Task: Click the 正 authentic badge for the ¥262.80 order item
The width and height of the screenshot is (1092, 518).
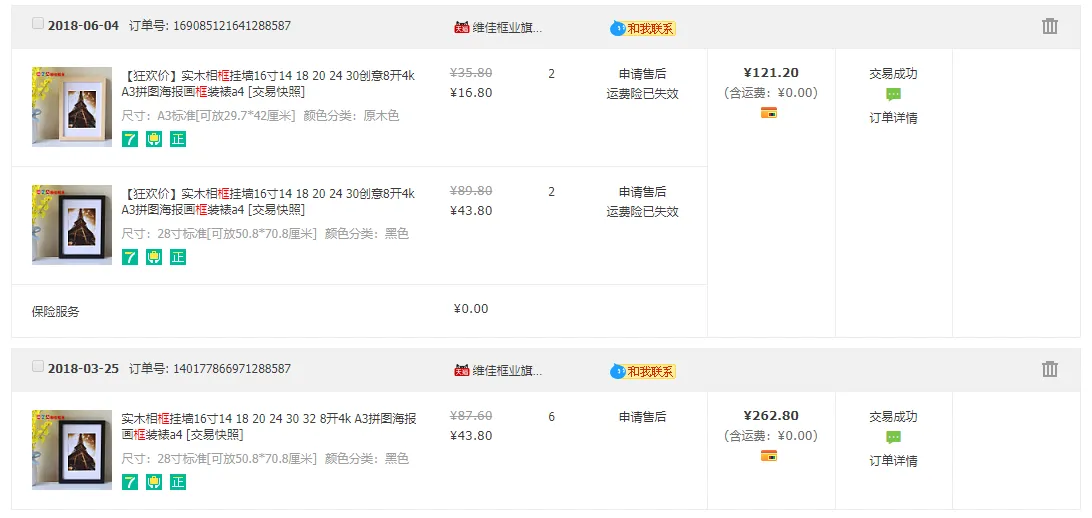Action: click(x=178, y=482)
